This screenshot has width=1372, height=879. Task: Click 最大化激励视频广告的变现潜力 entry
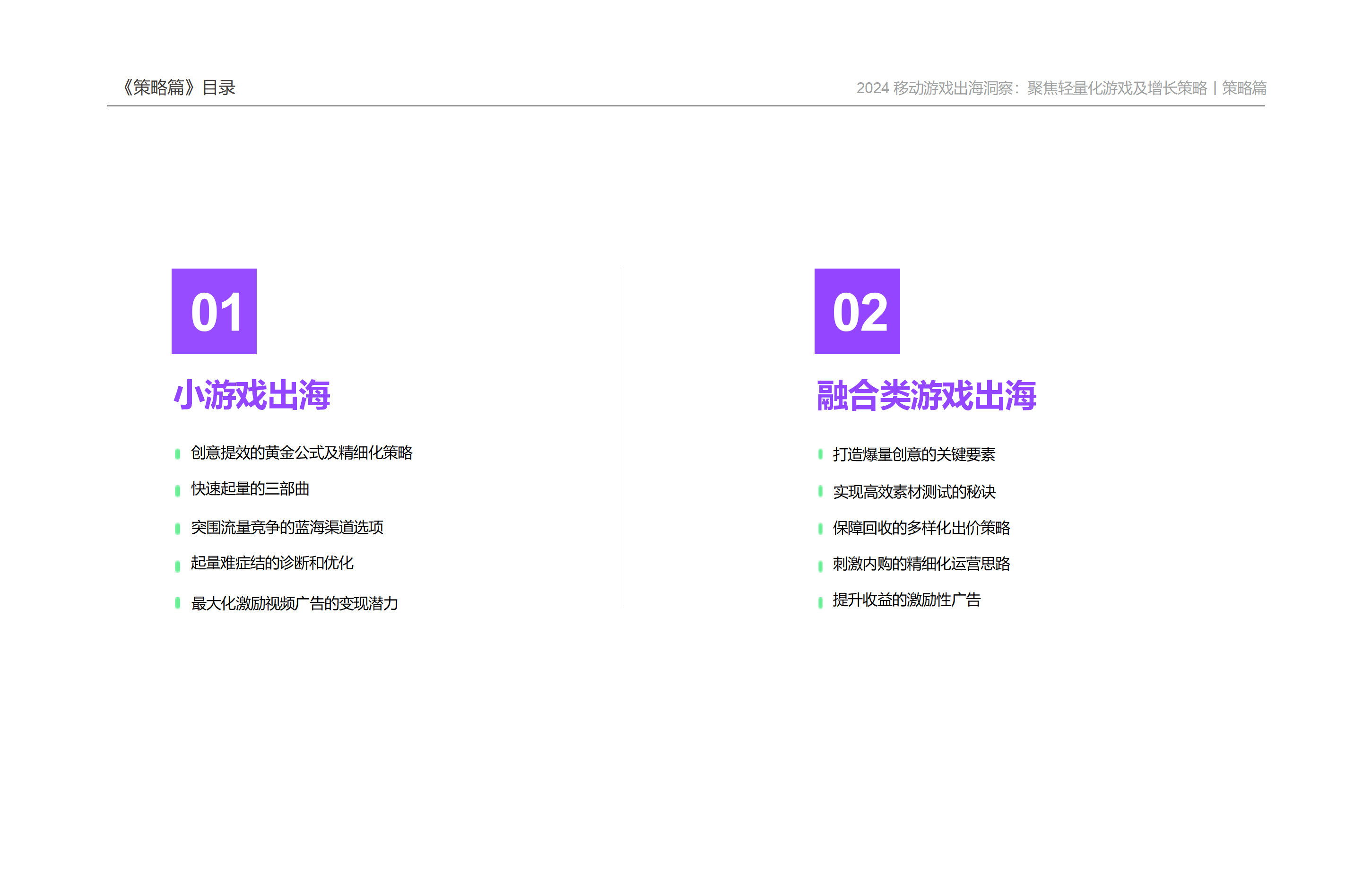point(295,603)
